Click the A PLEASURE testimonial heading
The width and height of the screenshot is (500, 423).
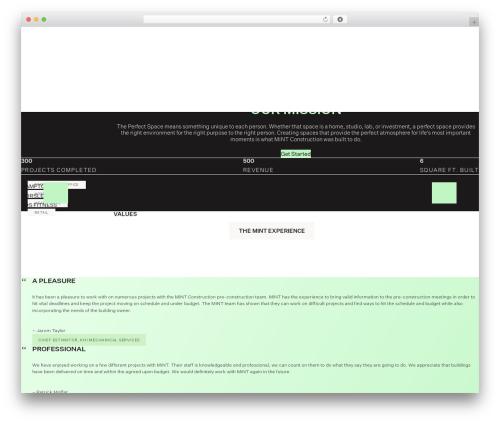[54, 281]
